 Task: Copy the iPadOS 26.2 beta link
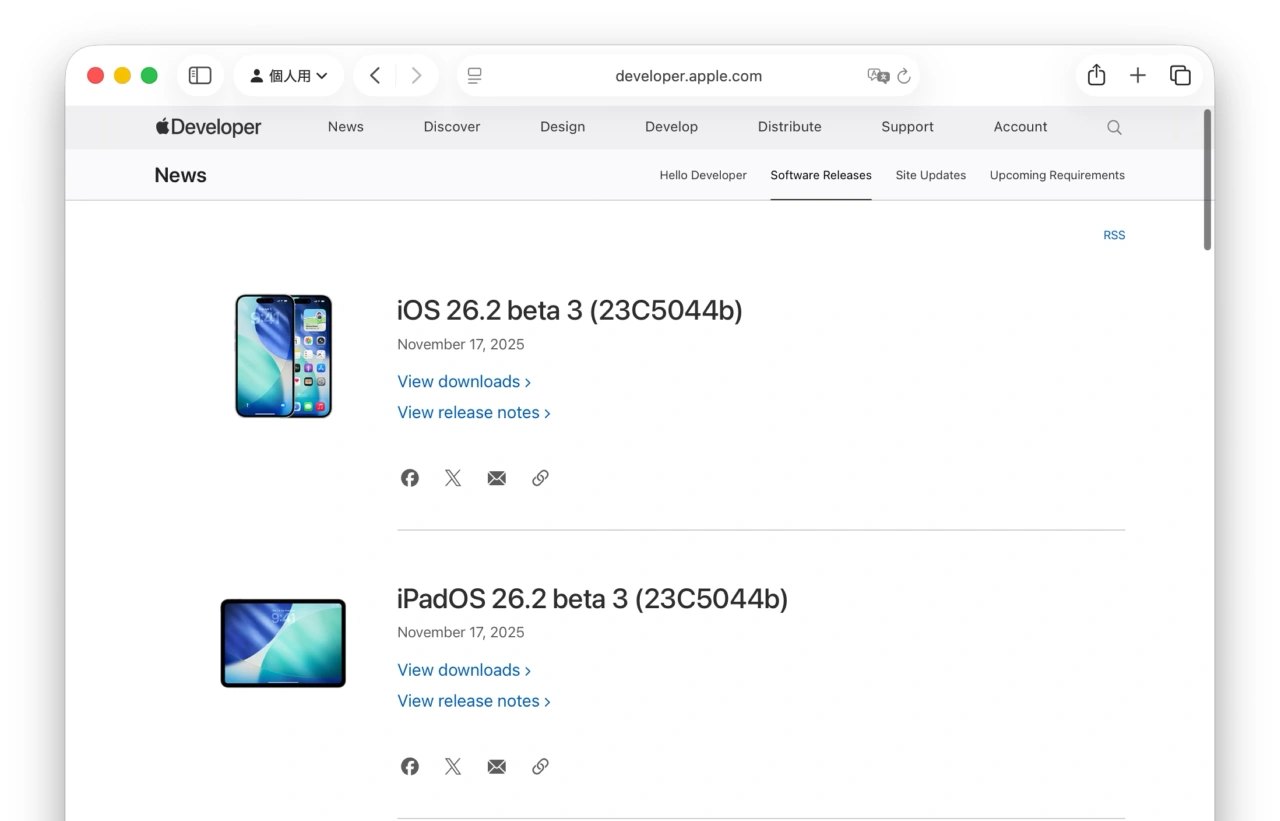coord(540,766)
